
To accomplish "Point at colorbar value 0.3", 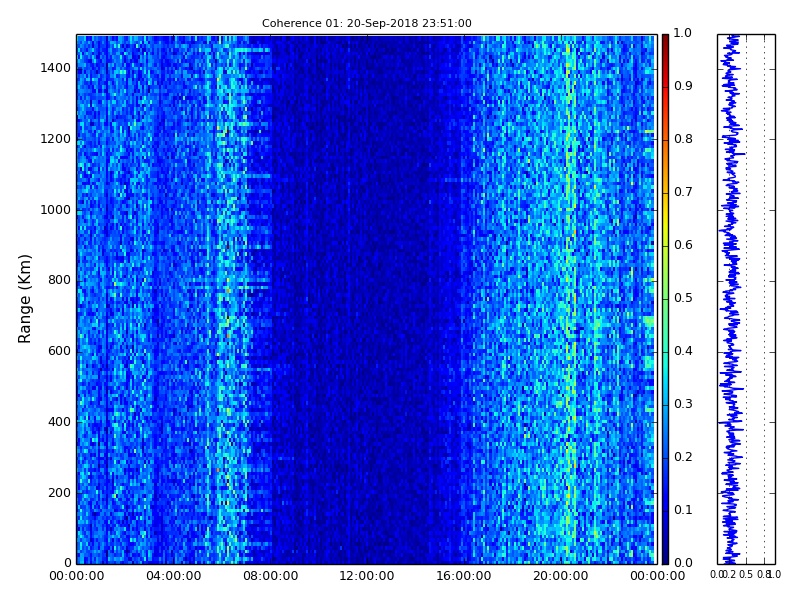I will click(683, 404).
